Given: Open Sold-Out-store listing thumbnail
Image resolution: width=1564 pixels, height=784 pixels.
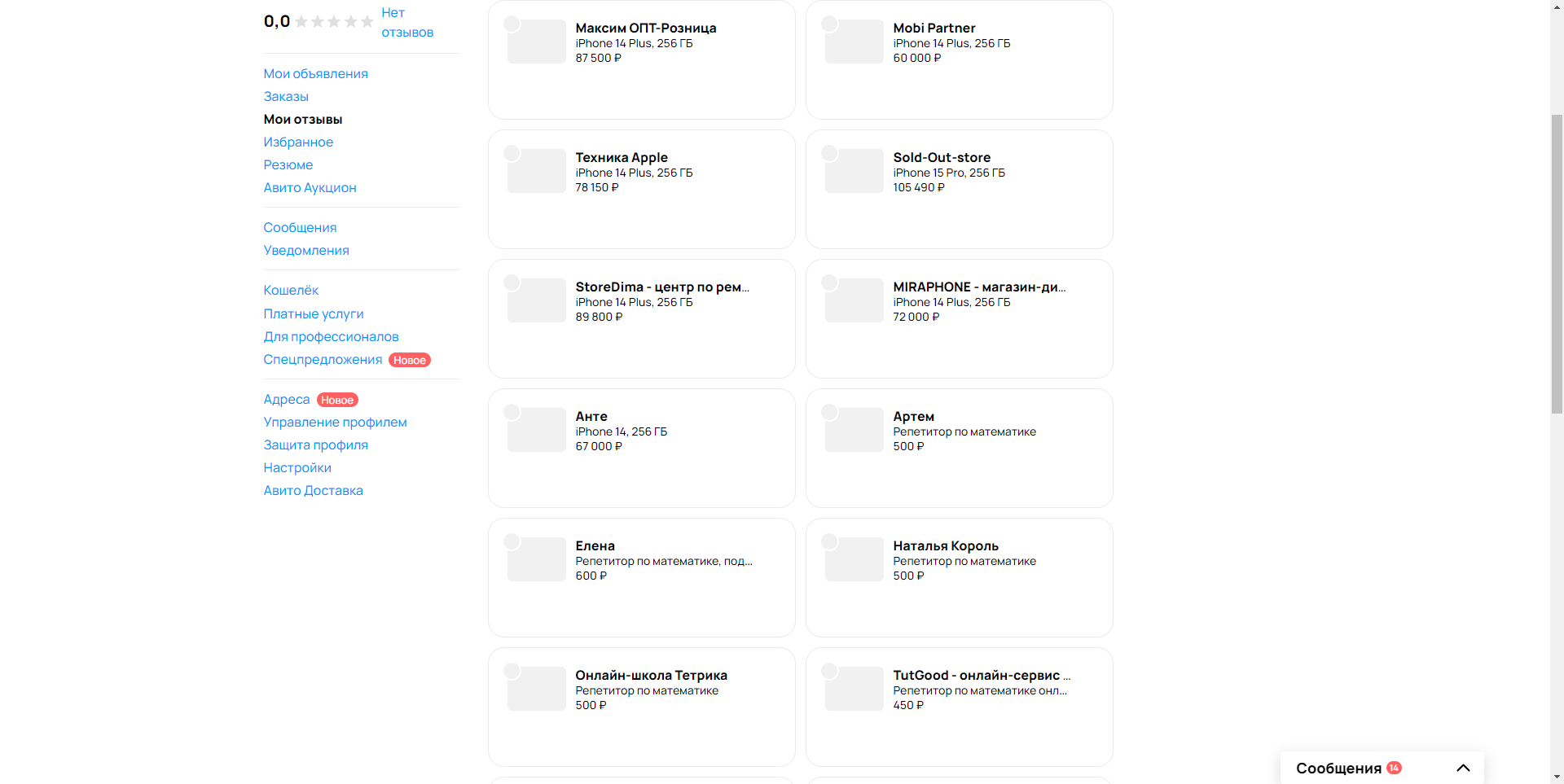Looking at the screenshot, I should [854, 171].
